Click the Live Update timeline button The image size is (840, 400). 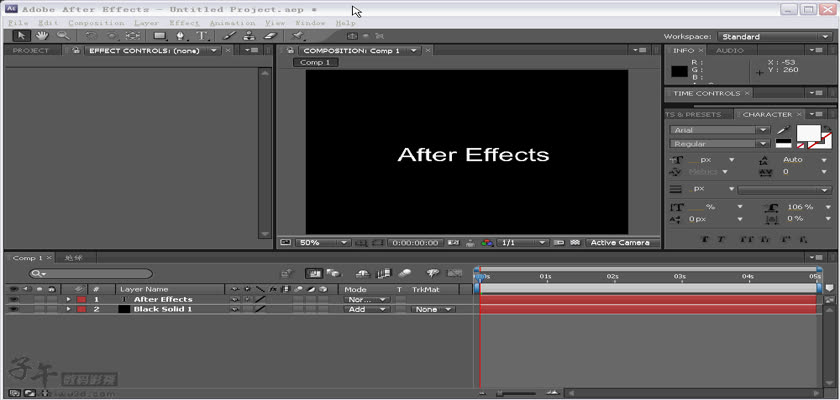[x=314, y=274]
